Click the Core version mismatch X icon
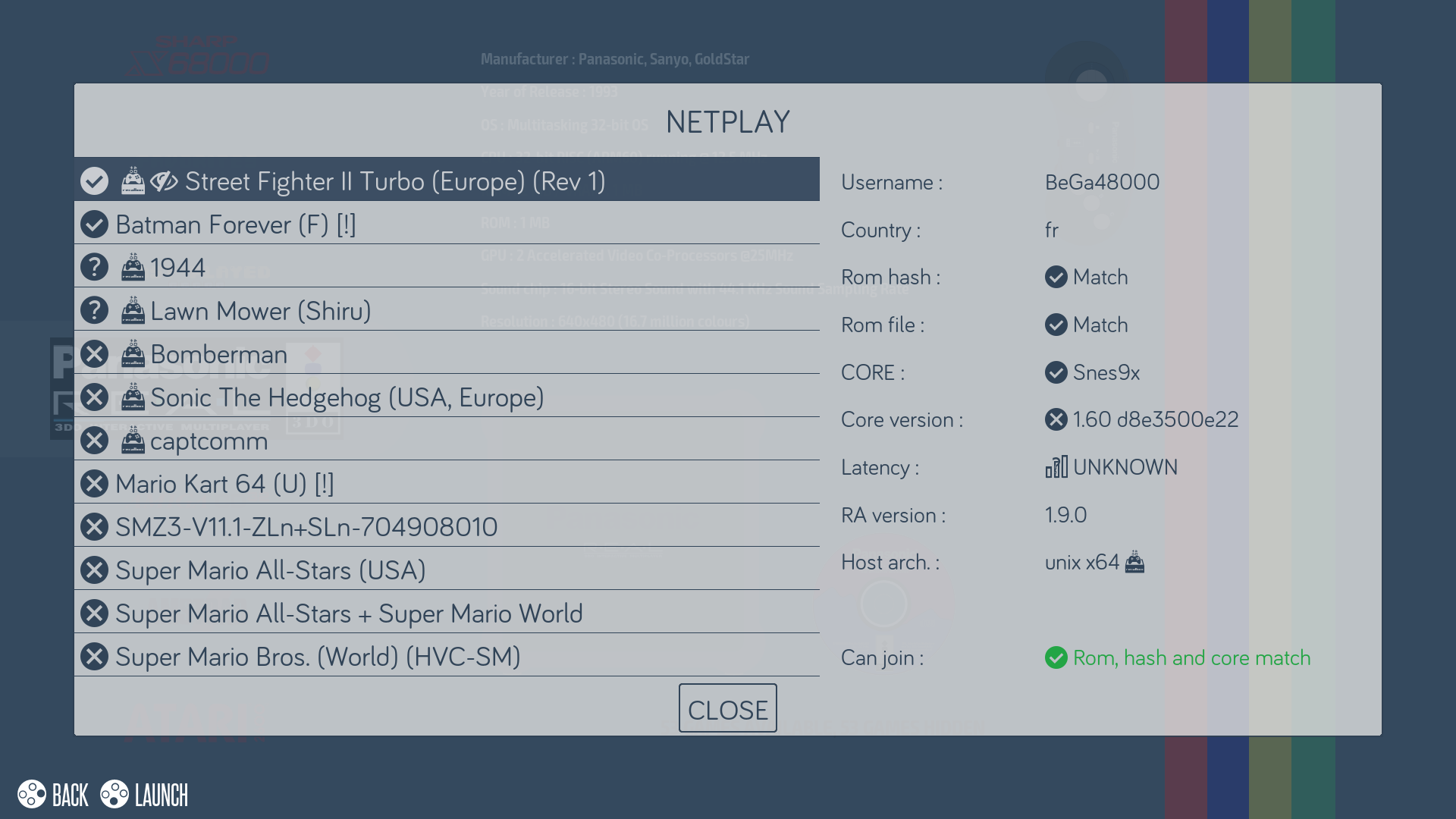 click(1056, 420)
